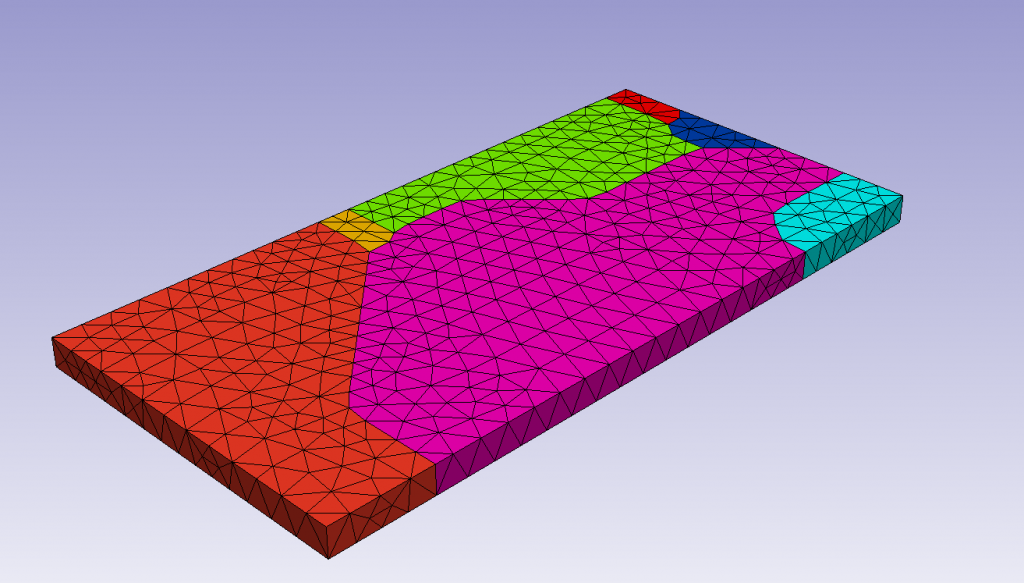Select the rightmost top corner vertex
This screenshot has width=1024, height=583.
point(903,195)
